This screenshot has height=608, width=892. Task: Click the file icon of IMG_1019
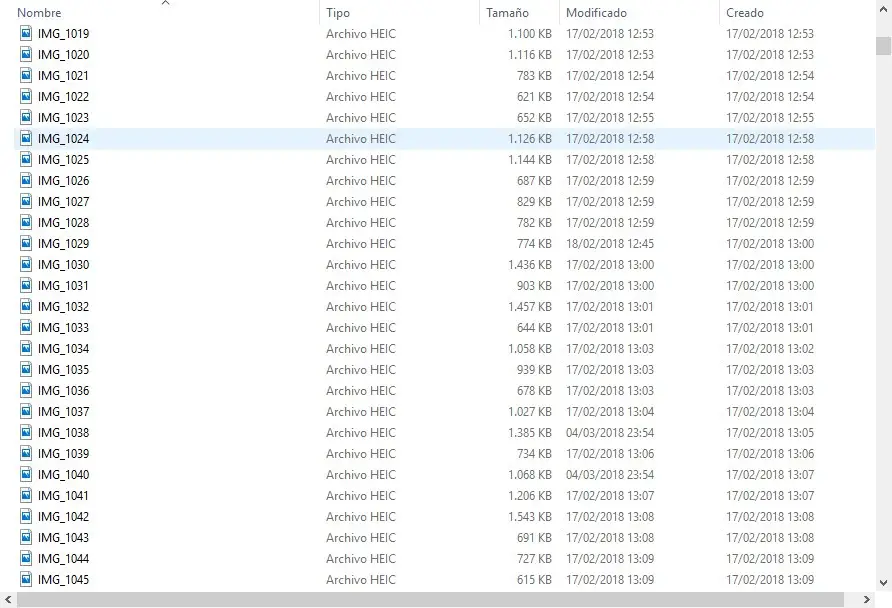(26, 33)
